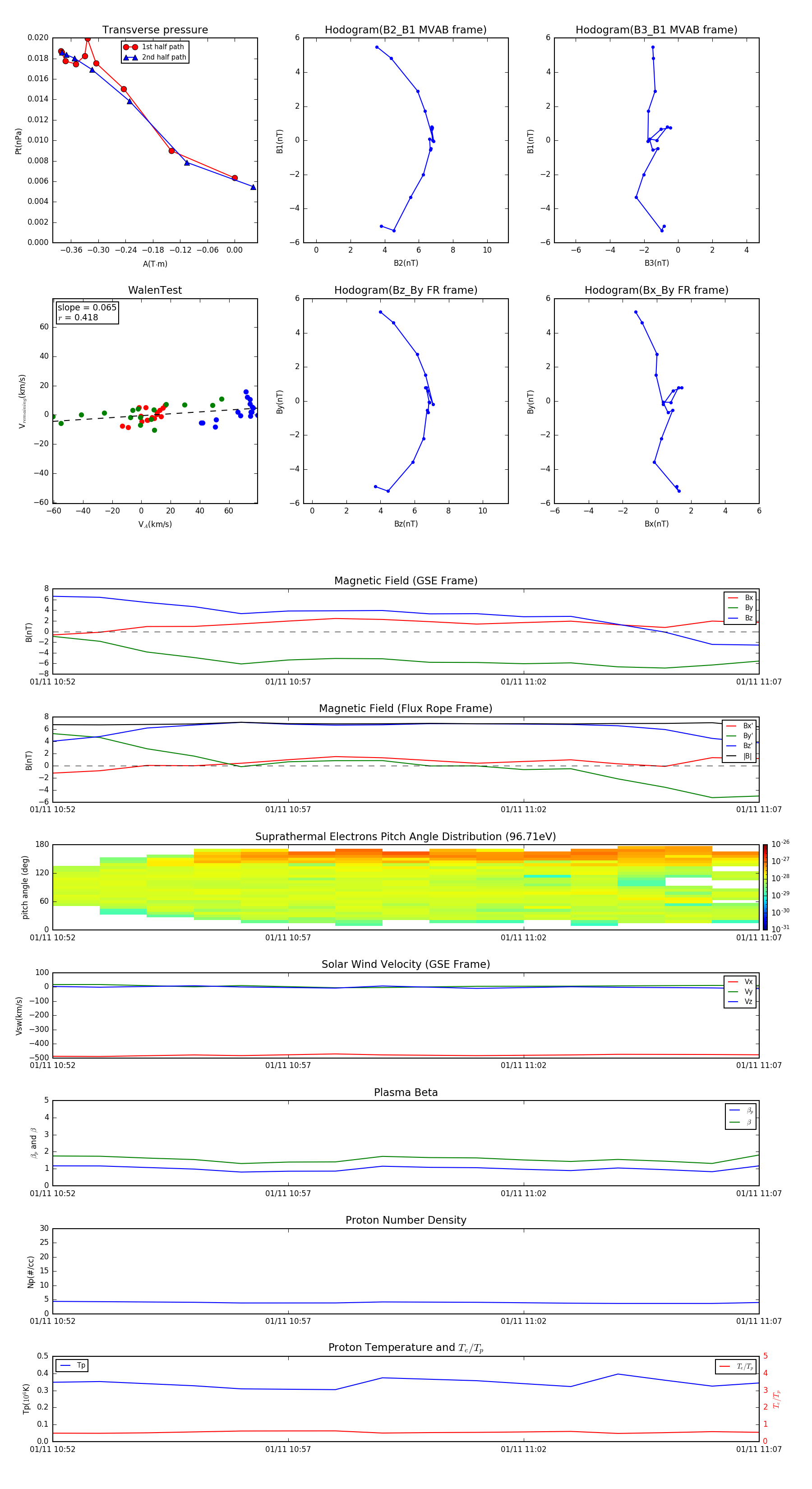Click 'Proton Number Density' plot title
Screen dimensions: 812x1489
click(x=406, y=1220)
